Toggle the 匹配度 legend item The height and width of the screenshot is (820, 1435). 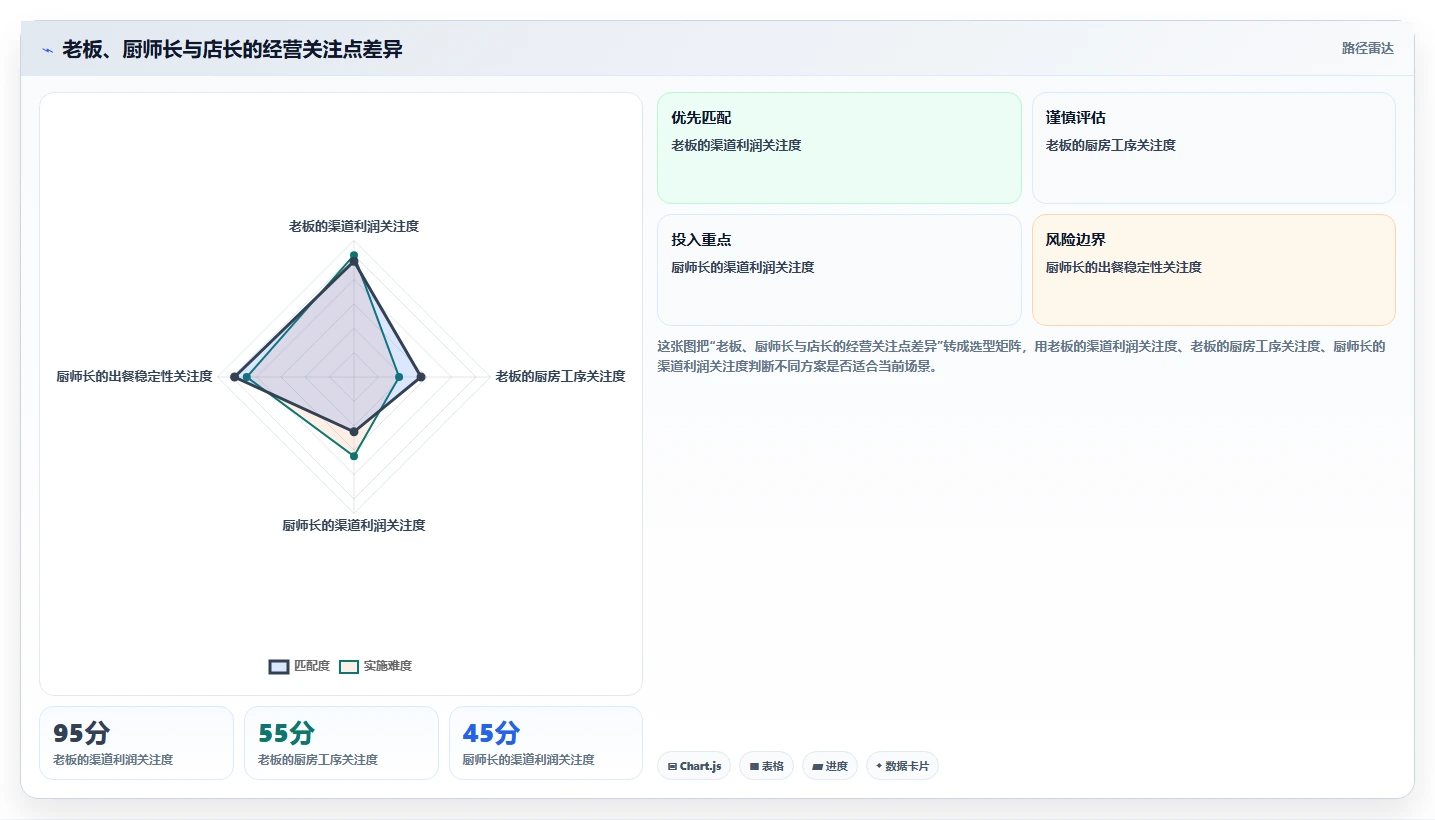click(300, 666)
